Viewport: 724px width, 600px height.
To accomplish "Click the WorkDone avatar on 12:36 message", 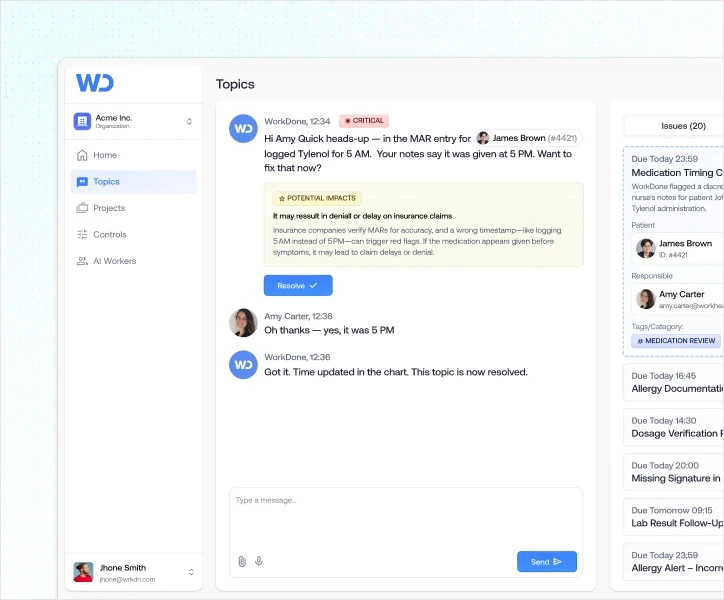I will [x=243, y=364].
